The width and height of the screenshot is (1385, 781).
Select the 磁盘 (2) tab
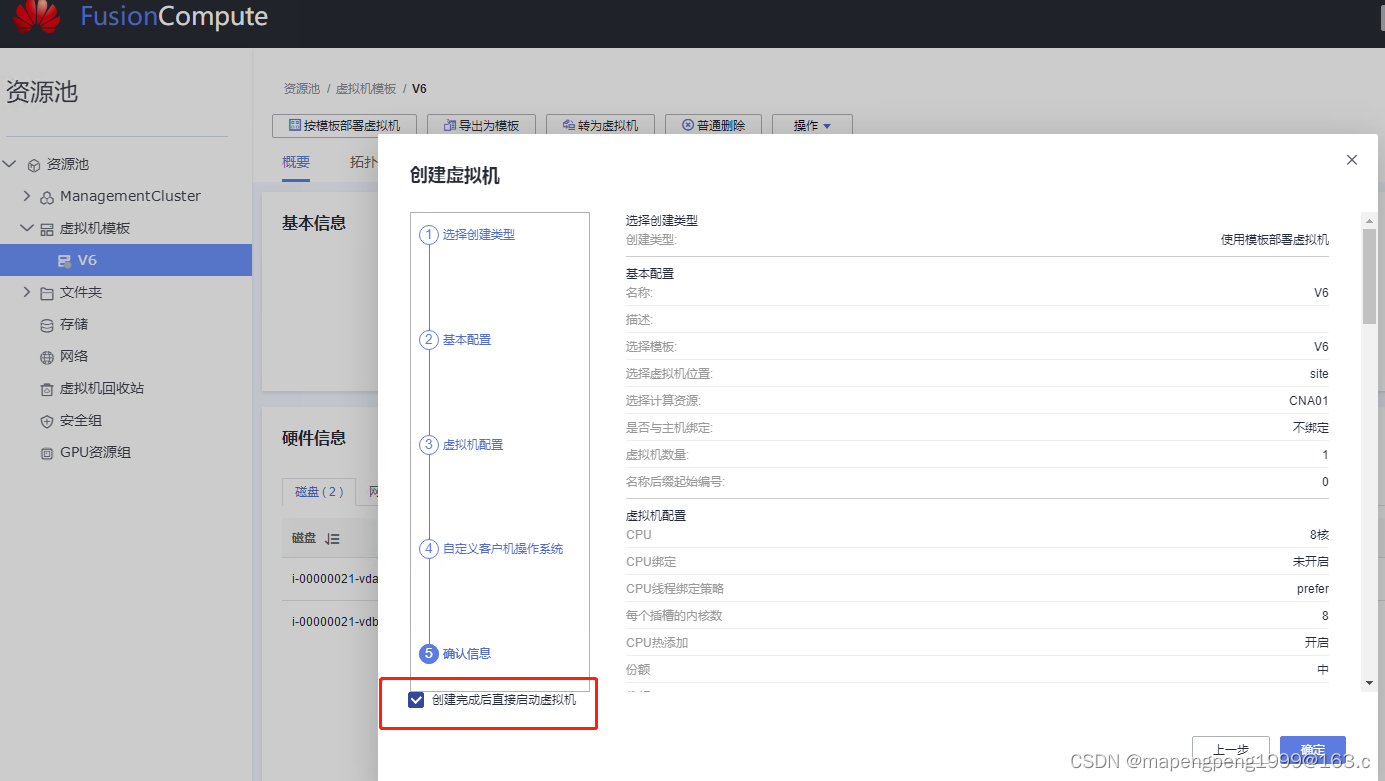[x=319, y=492]
